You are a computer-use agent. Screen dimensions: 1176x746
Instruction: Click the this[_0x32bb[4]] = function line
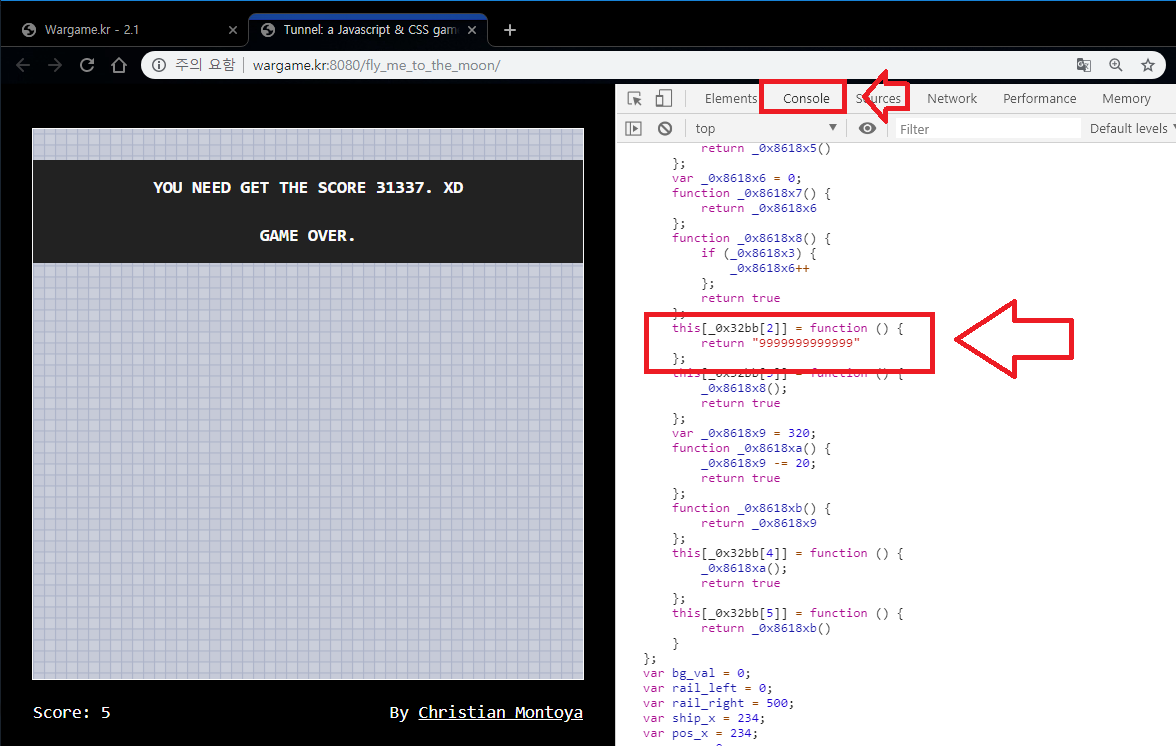click(788, 553)
